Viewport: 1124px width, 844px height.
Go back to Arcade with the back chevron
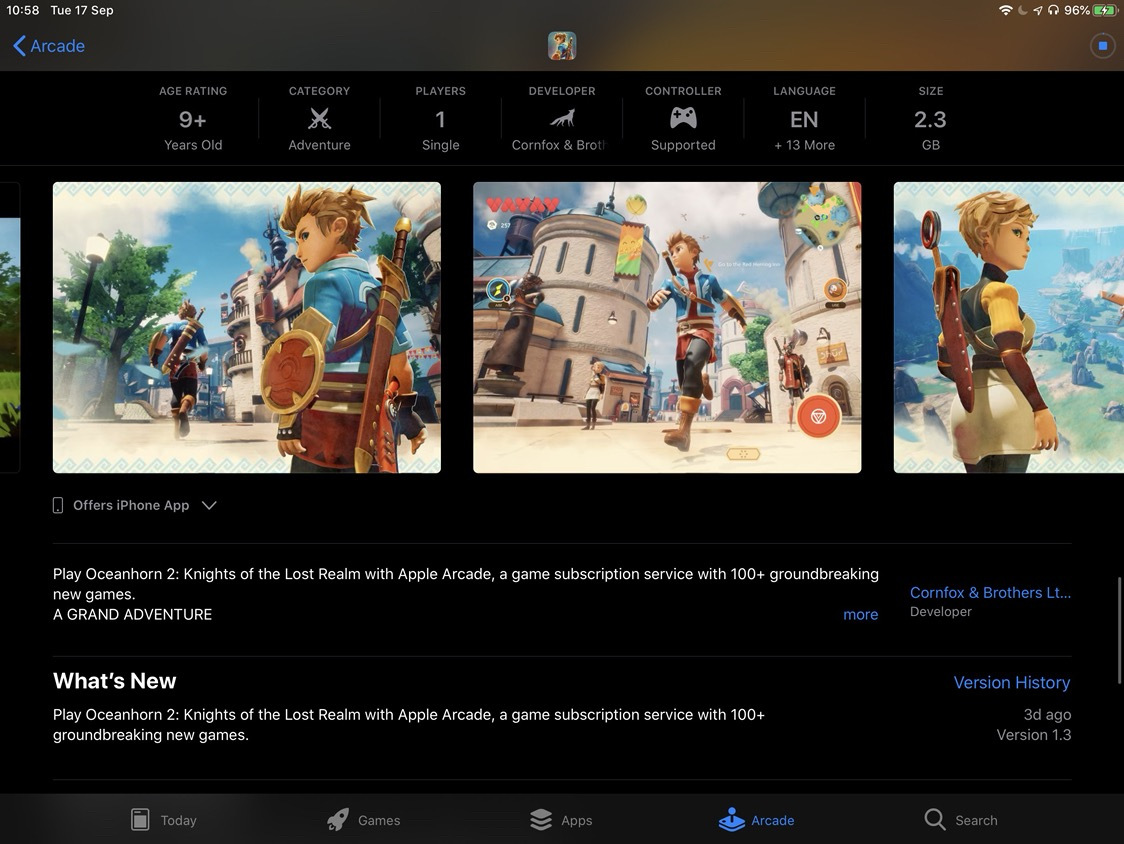click(19, 46)
